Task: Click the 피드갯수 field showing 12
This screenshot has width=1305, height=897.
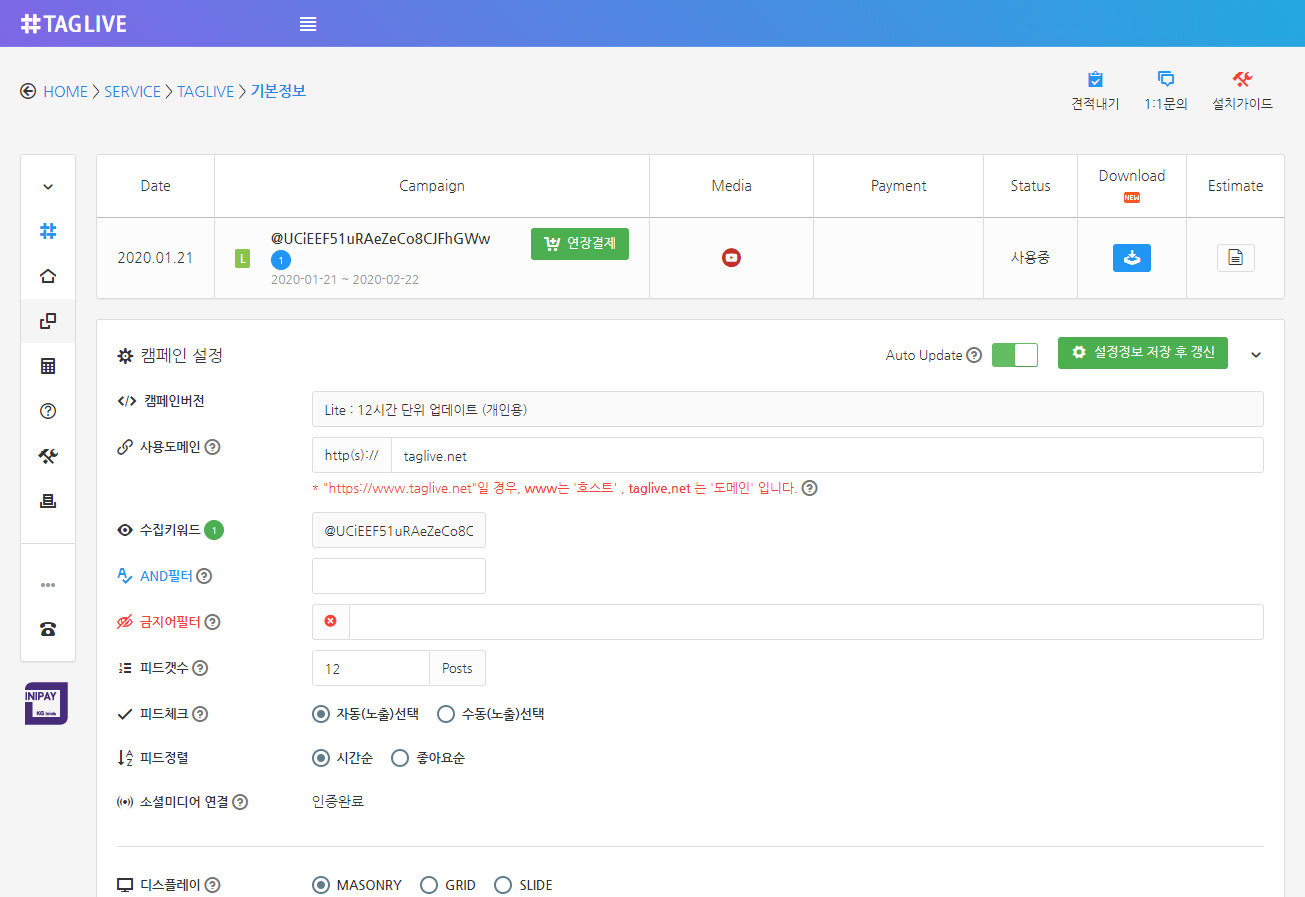Action: pyautogui.click(x=371, y=668)
